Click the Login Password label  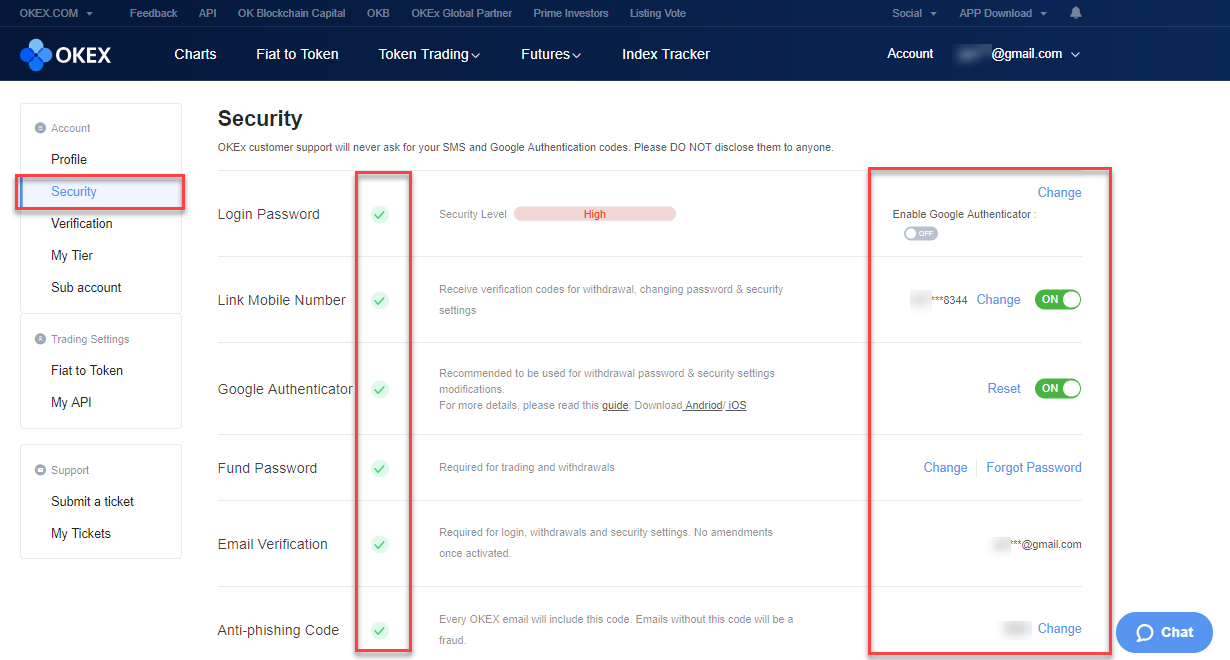point(269,214)
